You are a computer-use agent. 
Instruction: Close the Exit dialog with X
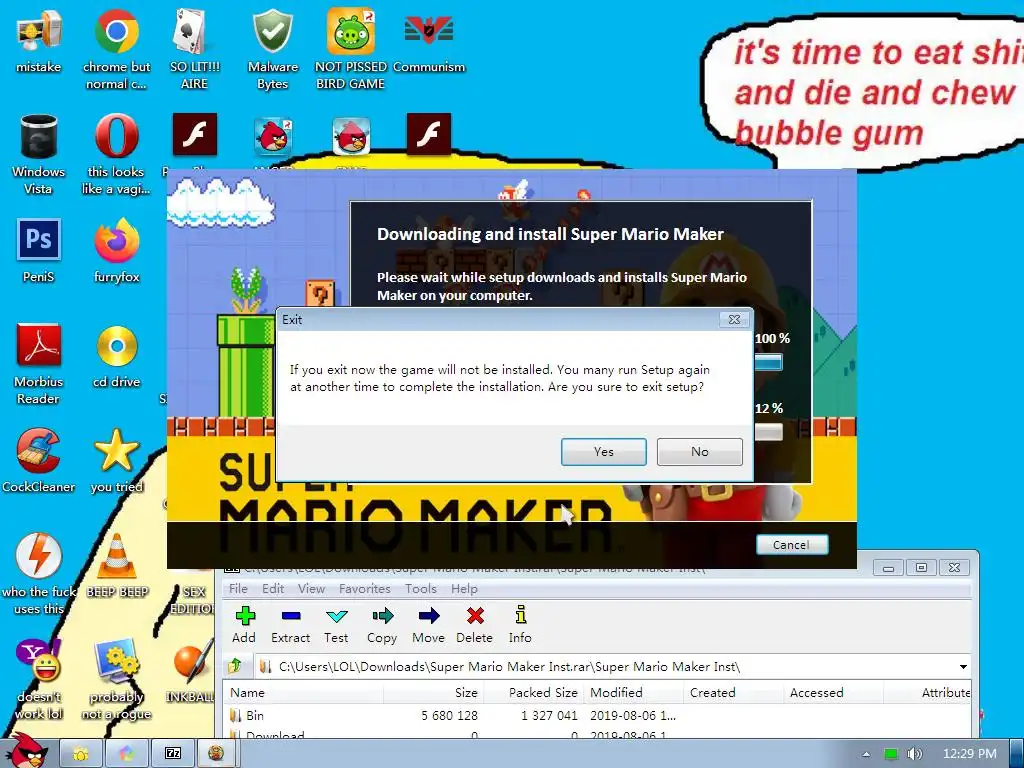coord(734,319)
